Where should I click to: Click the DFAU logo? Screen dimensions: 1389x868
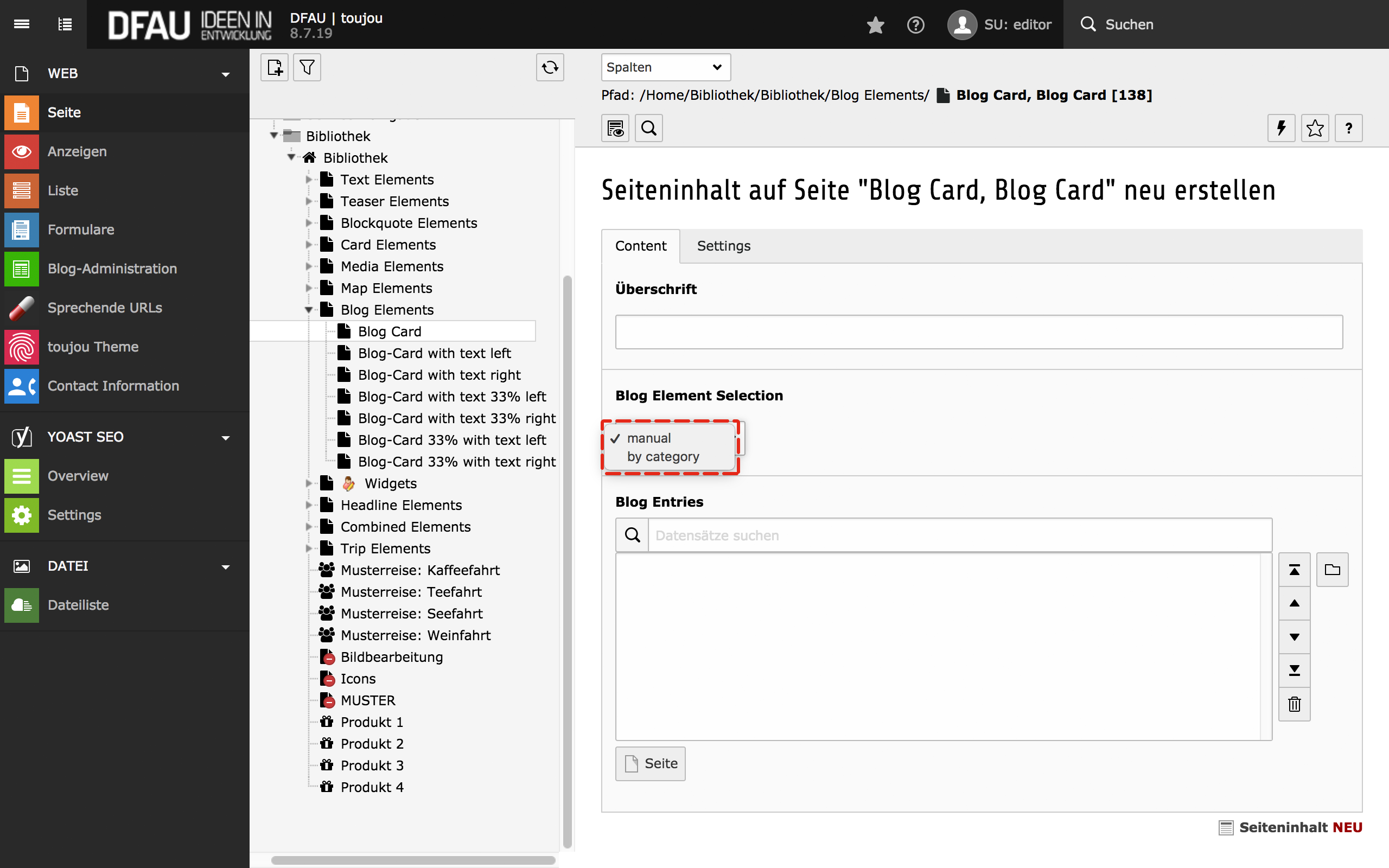(189, 25)
